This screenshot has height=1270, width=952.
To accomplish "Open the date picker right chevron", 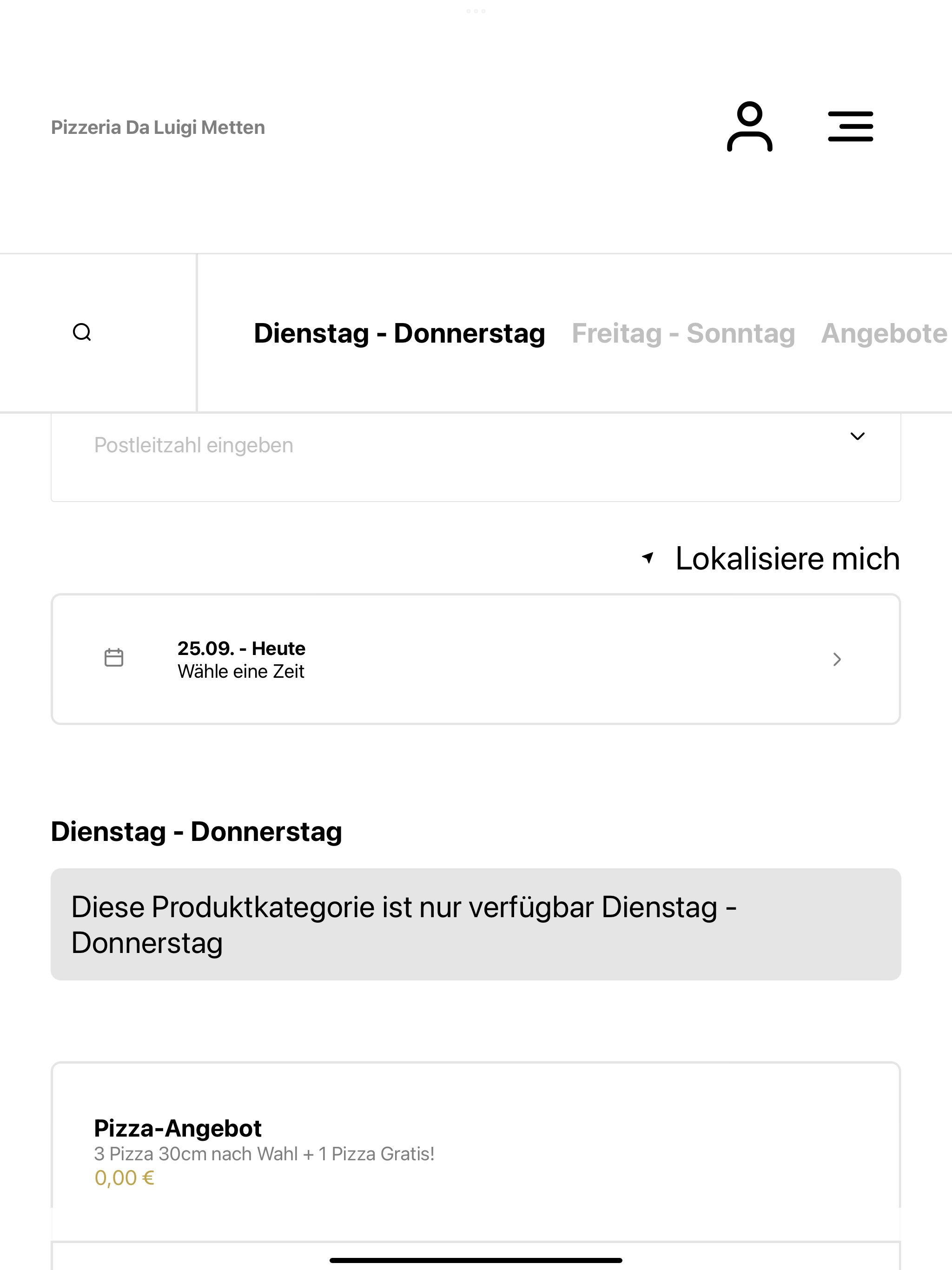I will point(837,659).
